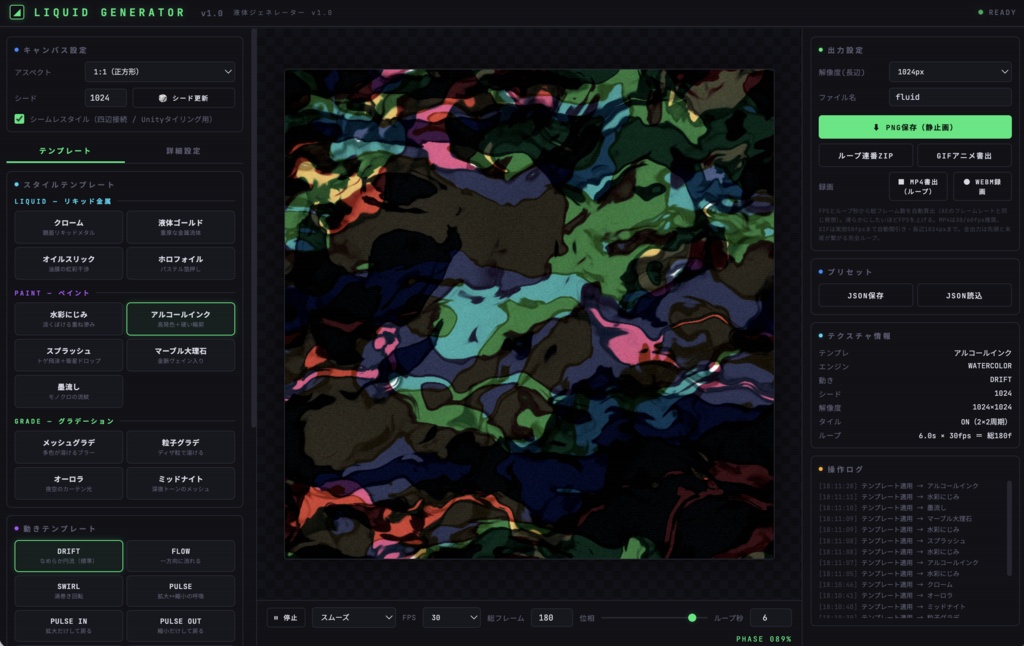Click the download arrow on PNG保存

876,127
